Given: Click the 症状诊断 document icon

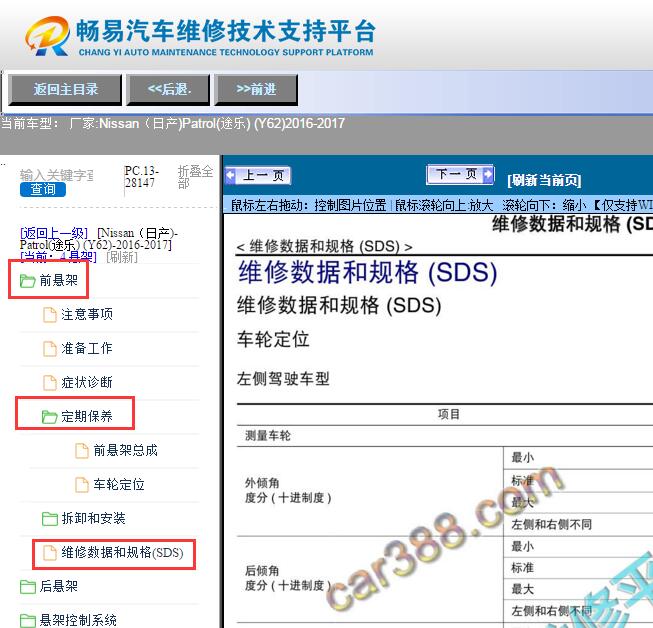Looking at the screenshot, I should 50,382.
